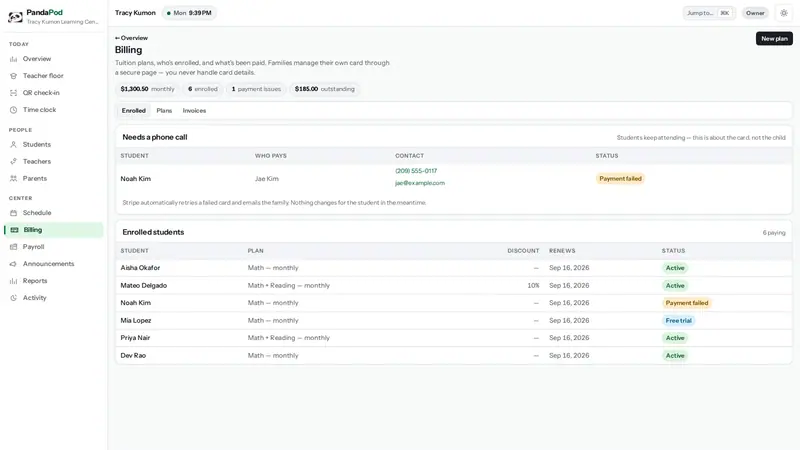The image size is (800, 450).
Task: Select Noah Kim in Needs a phone call
Action: point(136,179)
